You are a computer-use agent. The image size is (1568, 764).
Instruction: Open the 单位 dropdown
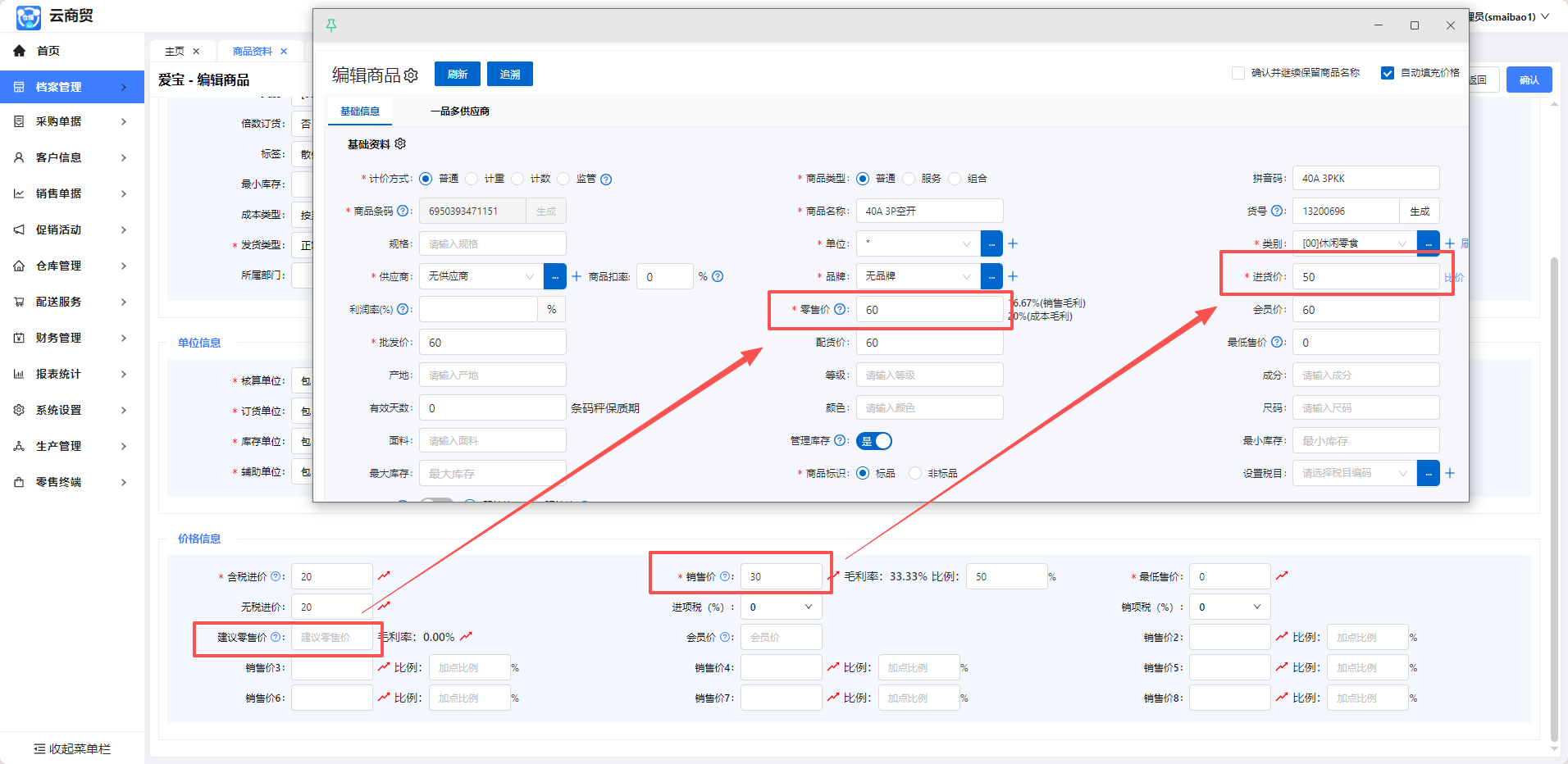pyautogui.click(x=918, y=243)
